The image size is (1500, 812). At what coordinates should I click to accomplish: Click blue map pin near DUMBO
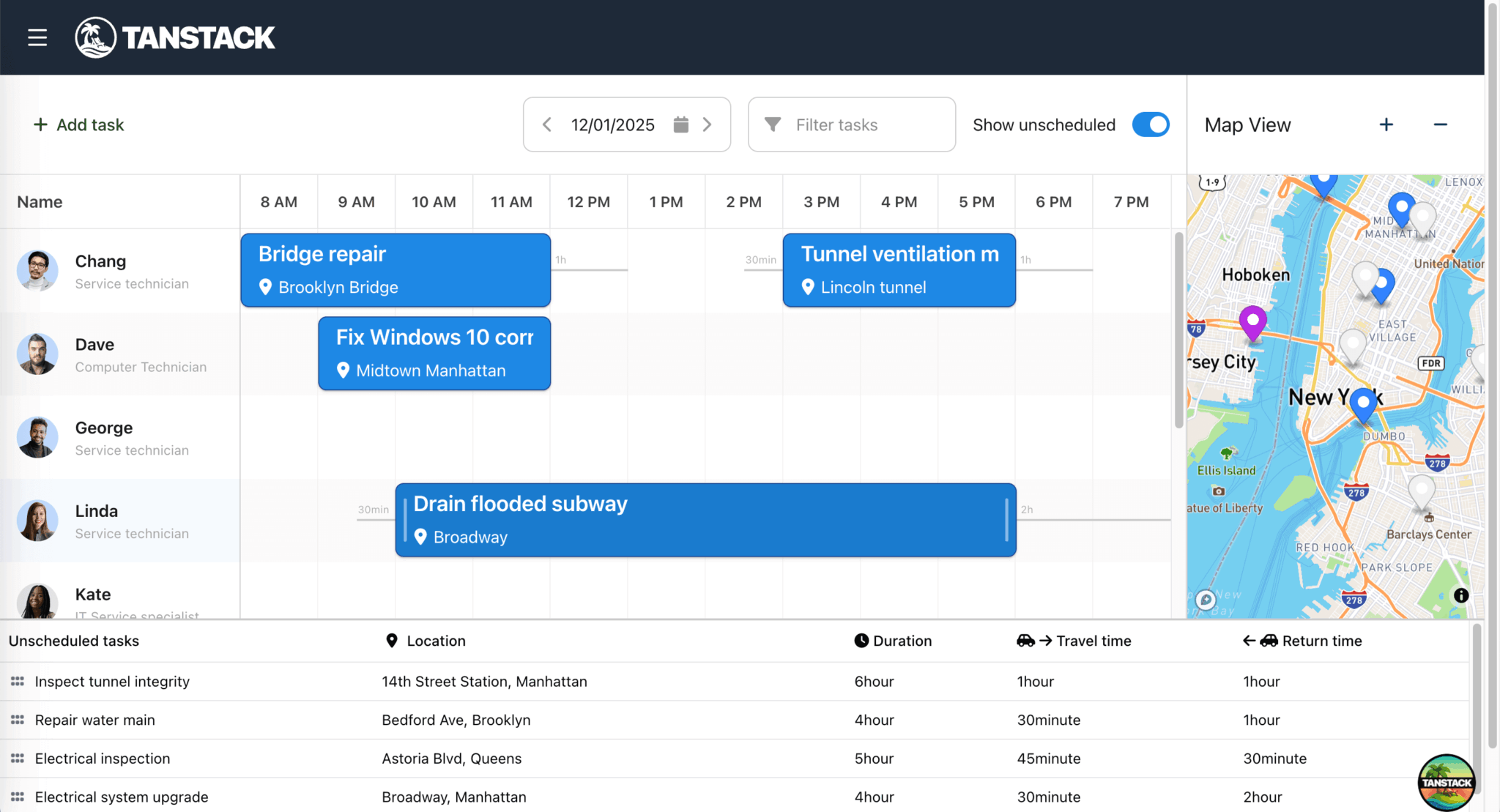click(1363, 404)
